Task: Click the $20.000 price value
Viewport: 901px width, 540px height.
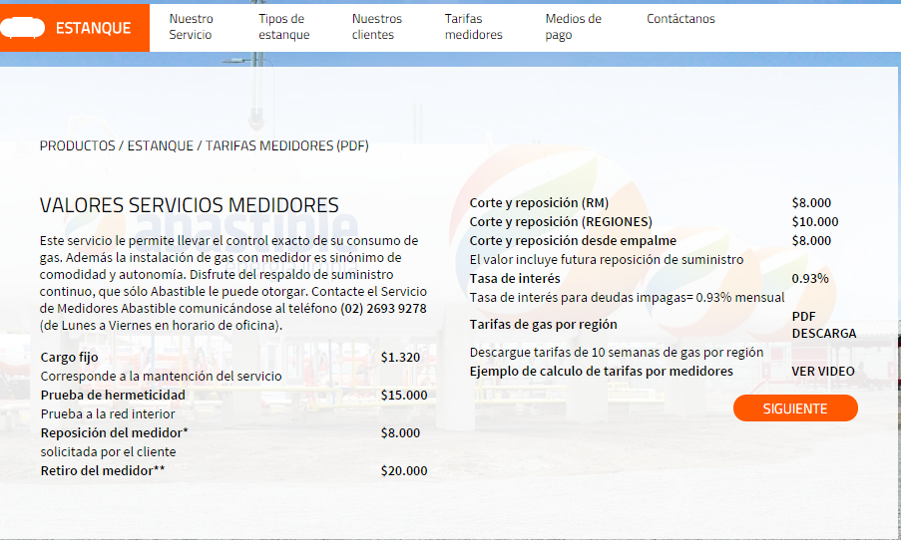Action: 404,471
